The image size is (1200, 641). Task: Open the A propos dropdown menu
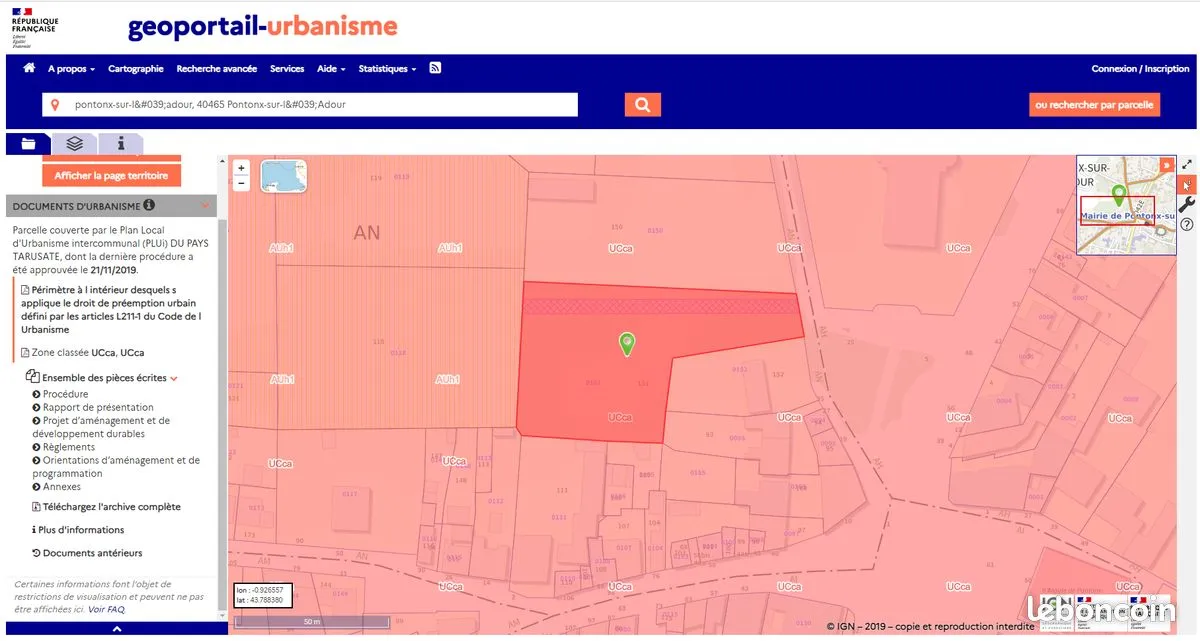click(x=71, y=69)
